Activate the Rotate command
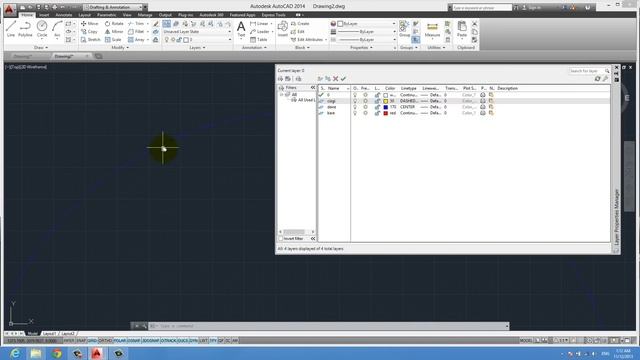The height and width of the screenshot is (360, 640). coord(114,24)
